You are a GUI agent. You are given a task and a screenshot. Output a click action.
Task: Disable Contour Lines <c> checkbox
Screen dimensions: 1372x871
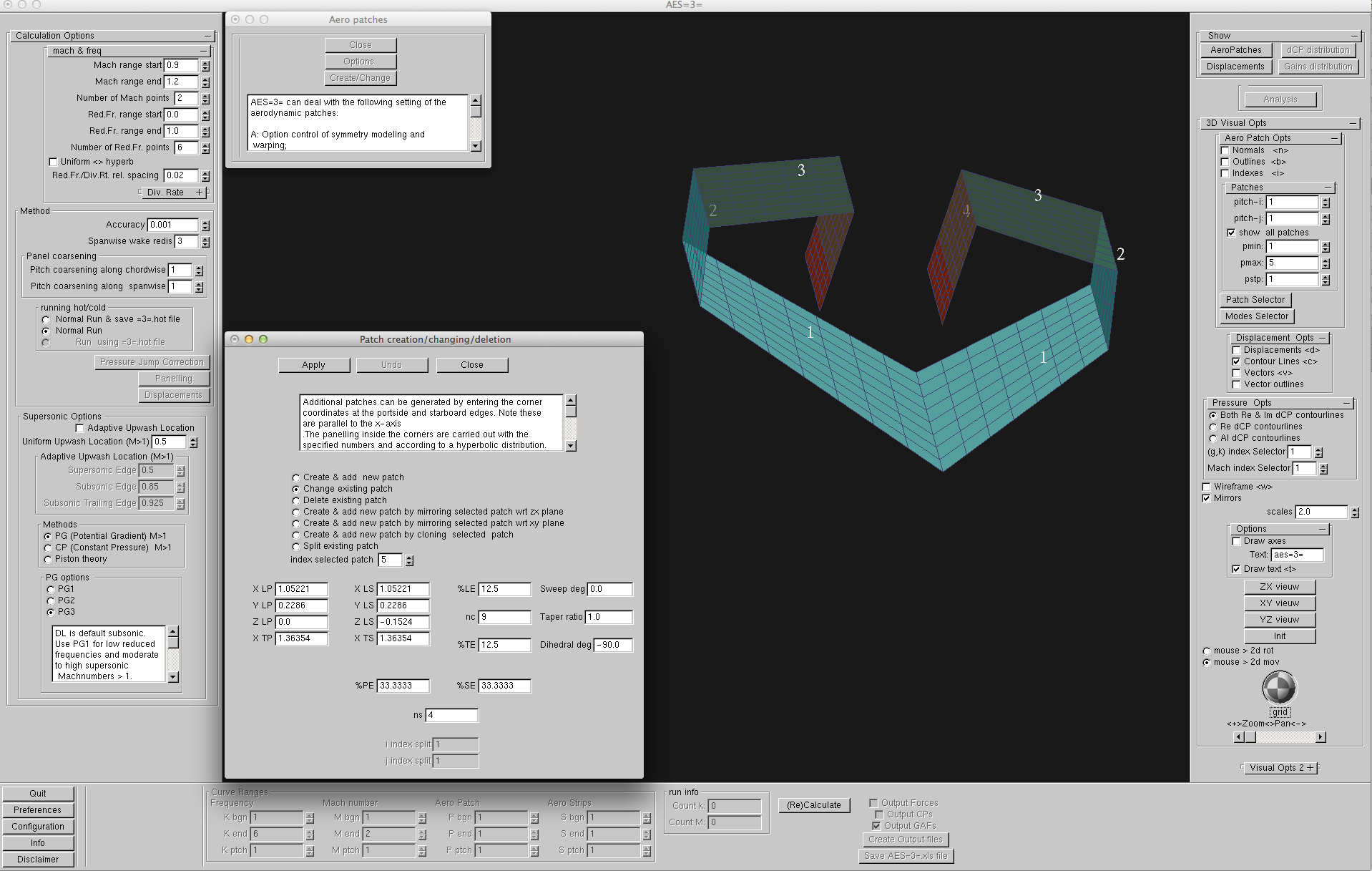click(x=1236, y=361)
